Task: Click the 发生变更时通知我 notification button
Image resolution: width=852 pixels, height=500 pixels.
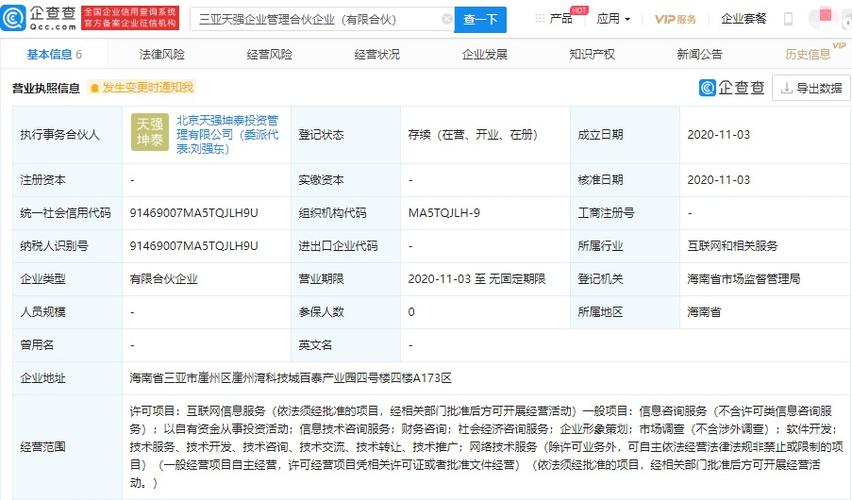Action: [141, 88]
